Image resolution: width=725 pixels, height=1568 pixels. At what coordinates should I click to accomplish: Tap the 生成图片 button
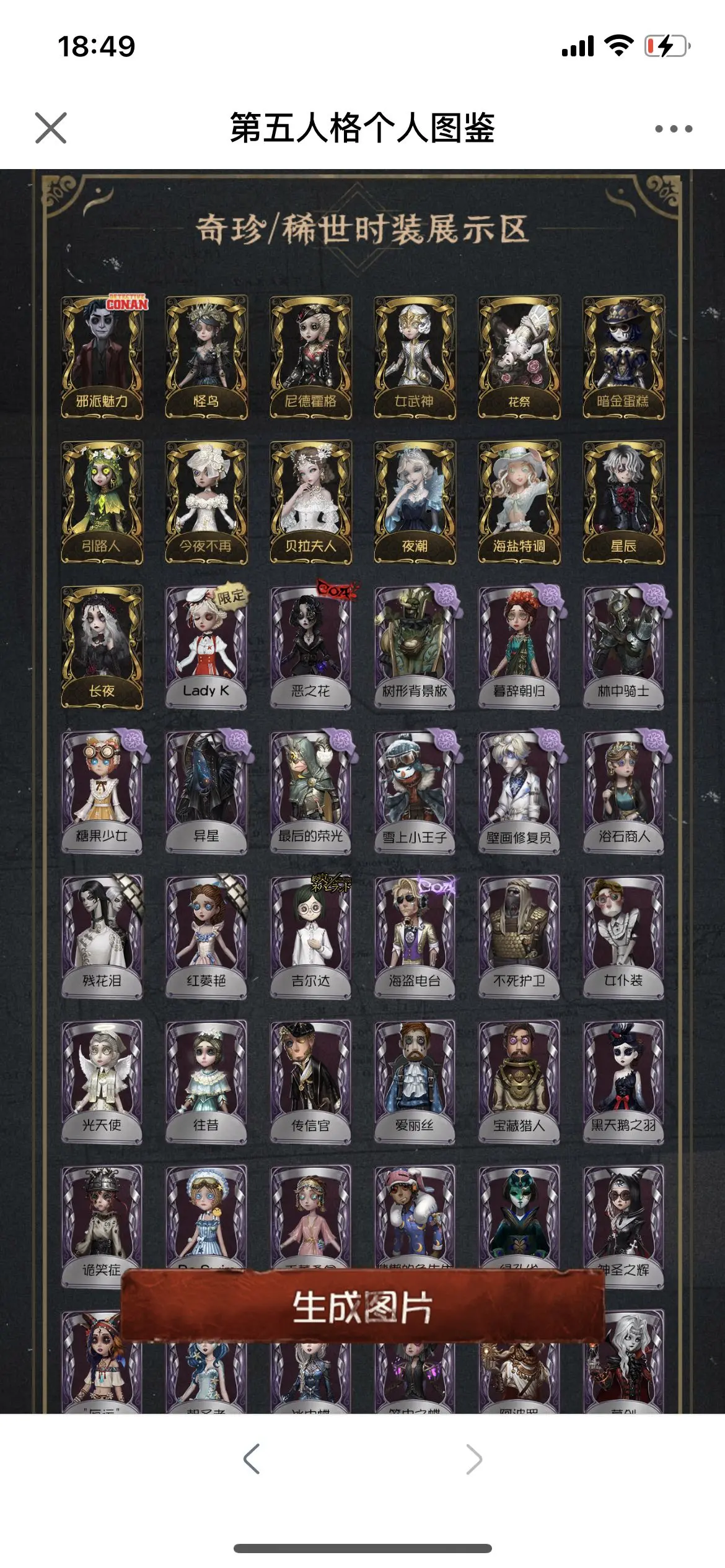[362, 1307]
